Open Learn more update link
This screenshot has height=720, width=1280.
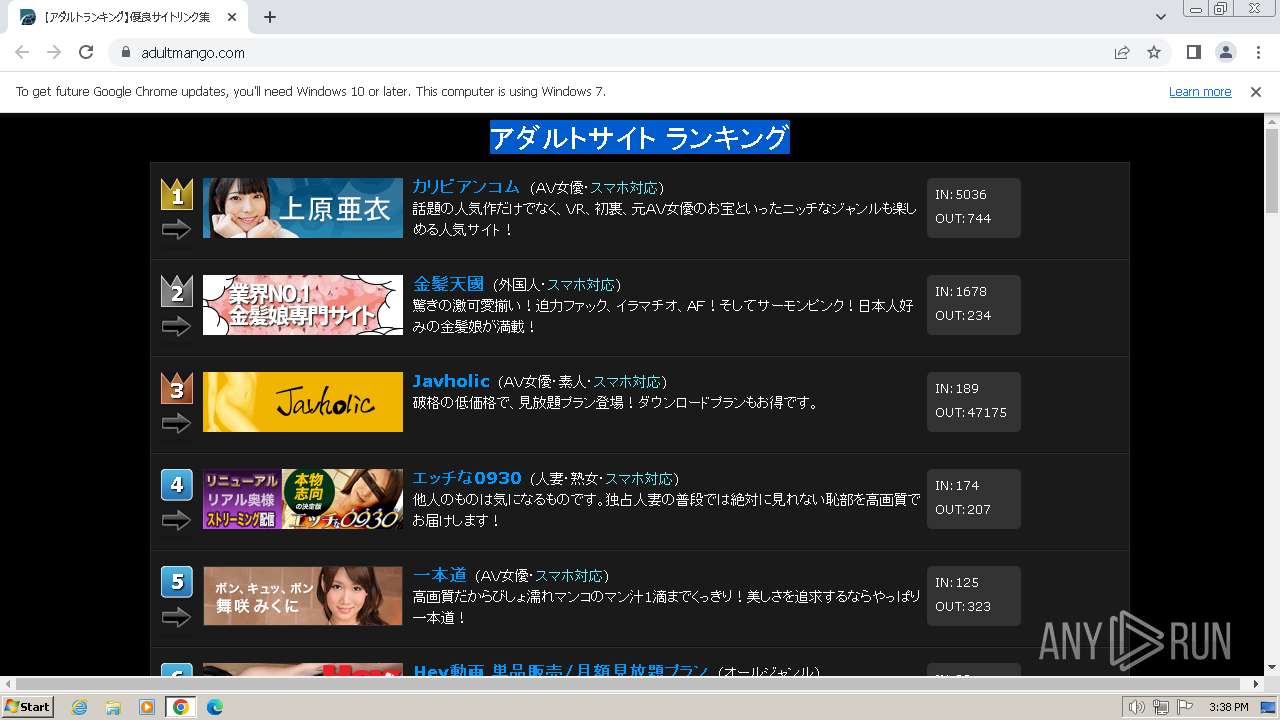[1200, 91]
